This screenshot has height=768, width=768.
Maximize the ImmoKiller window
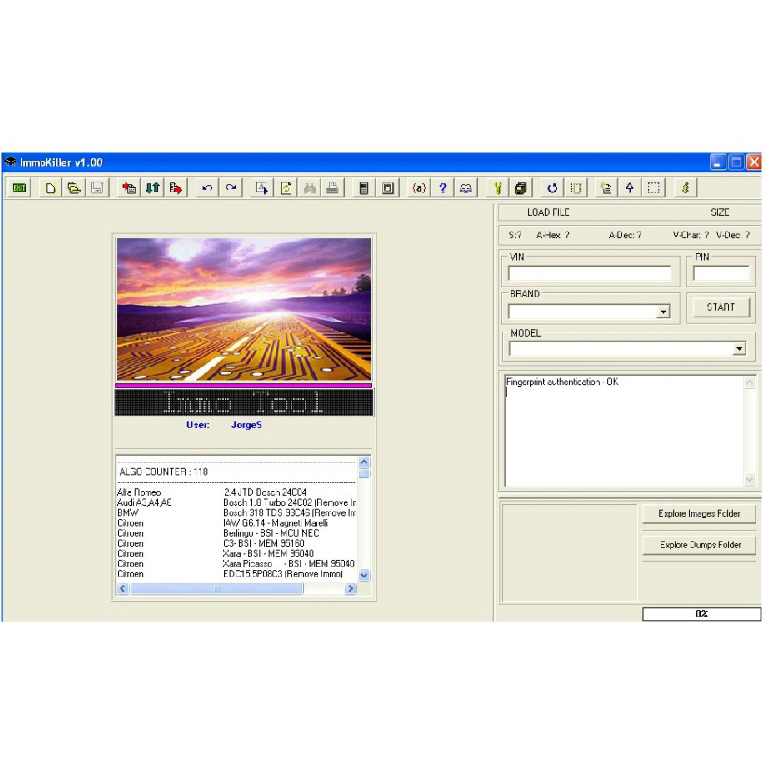pos(736,162)
